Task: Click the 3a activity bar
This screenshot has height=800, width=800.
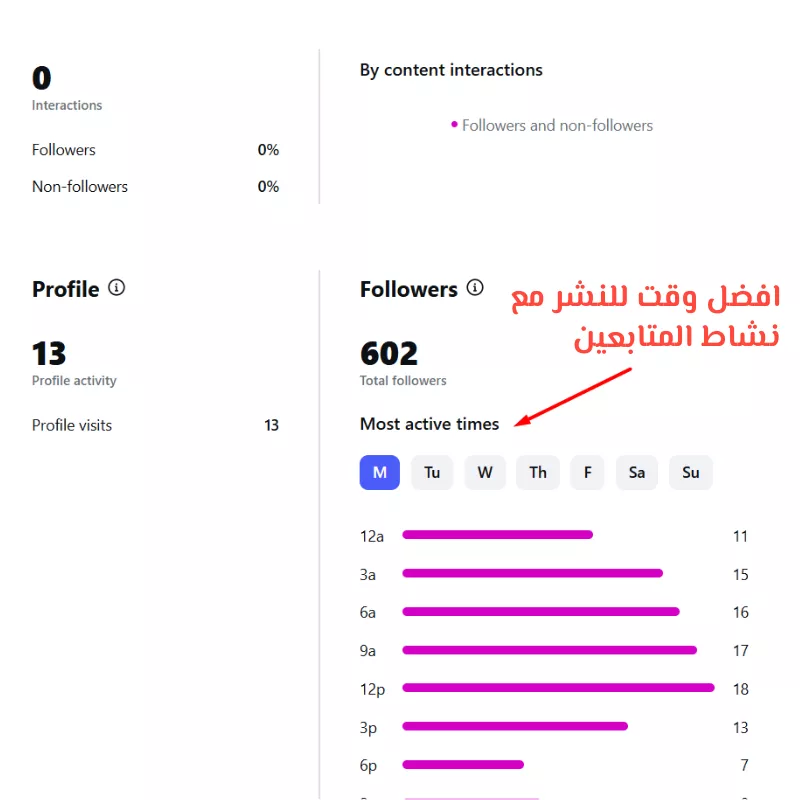Action: point(532,573)
